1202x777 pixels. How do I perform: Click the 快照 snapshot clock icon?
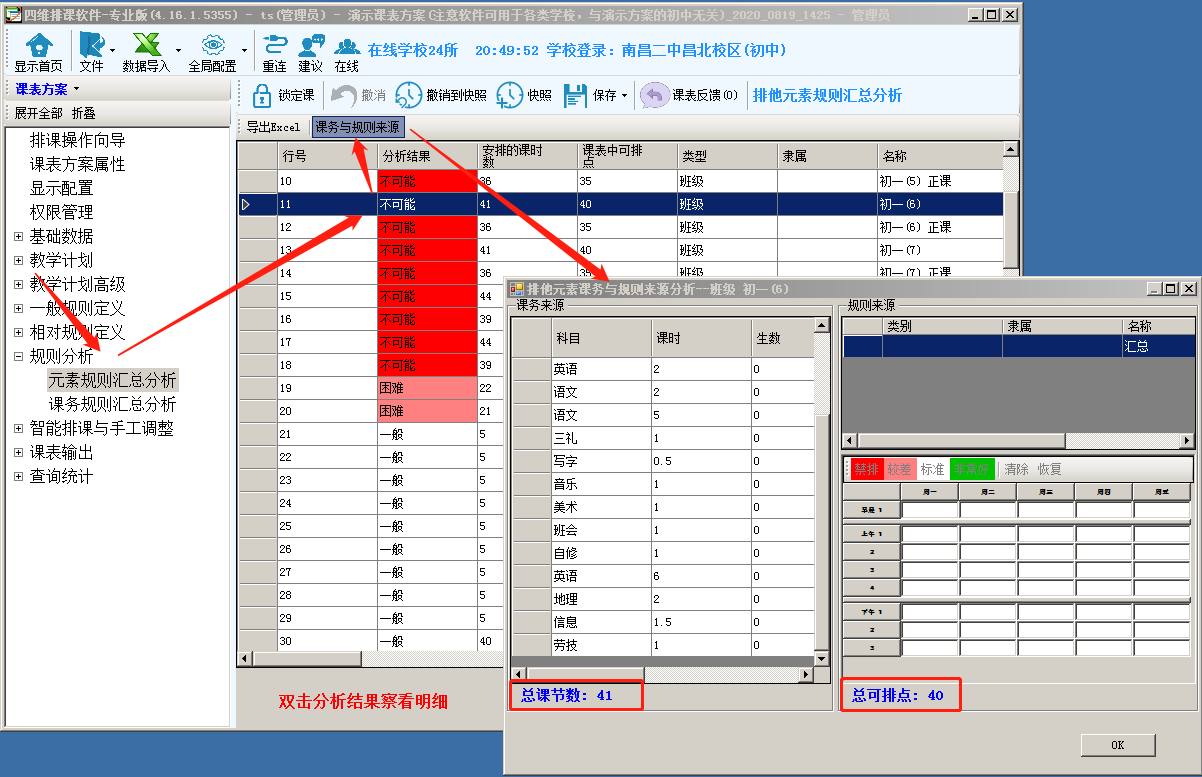click(509, 95)
